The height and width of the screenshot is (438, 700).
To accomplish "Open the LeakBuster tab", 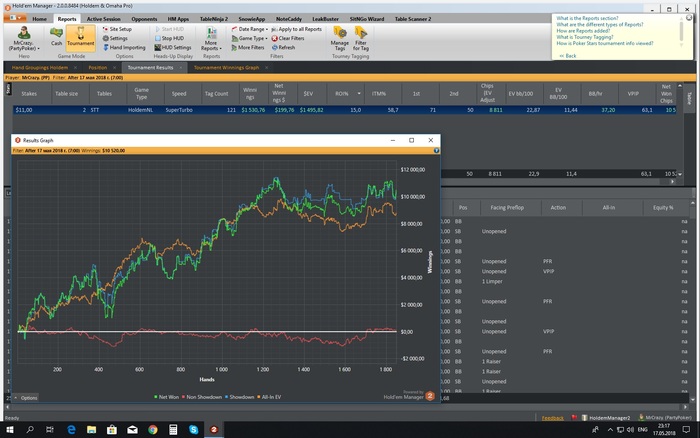I will point(325,19).
